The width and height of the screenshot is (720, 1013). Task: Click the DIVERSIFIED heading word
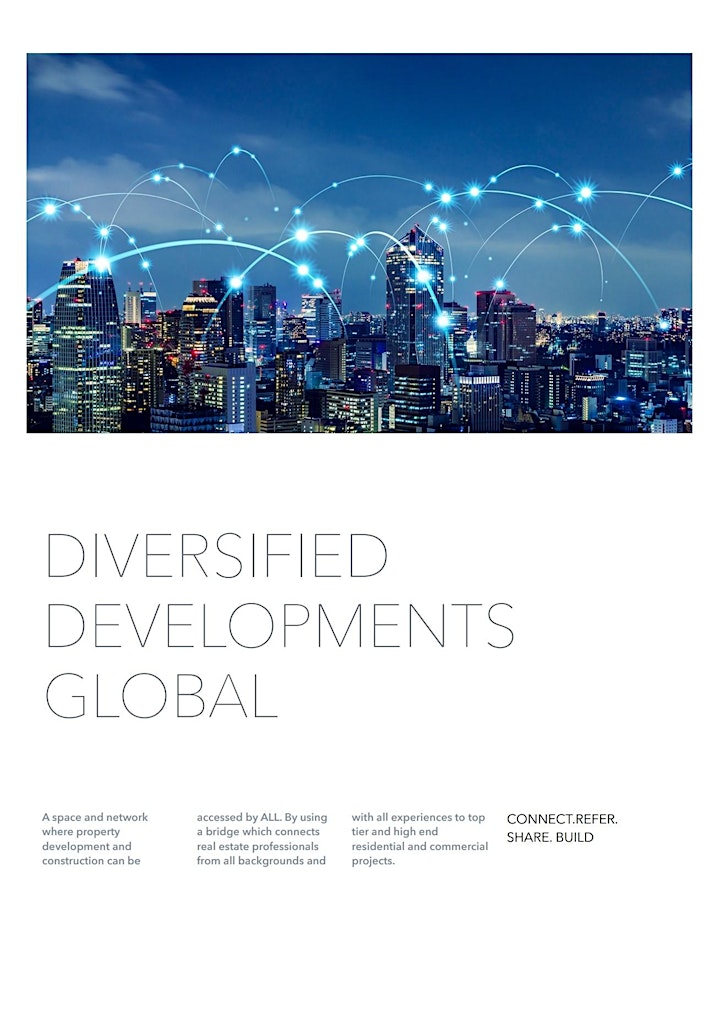pos(217,556)
